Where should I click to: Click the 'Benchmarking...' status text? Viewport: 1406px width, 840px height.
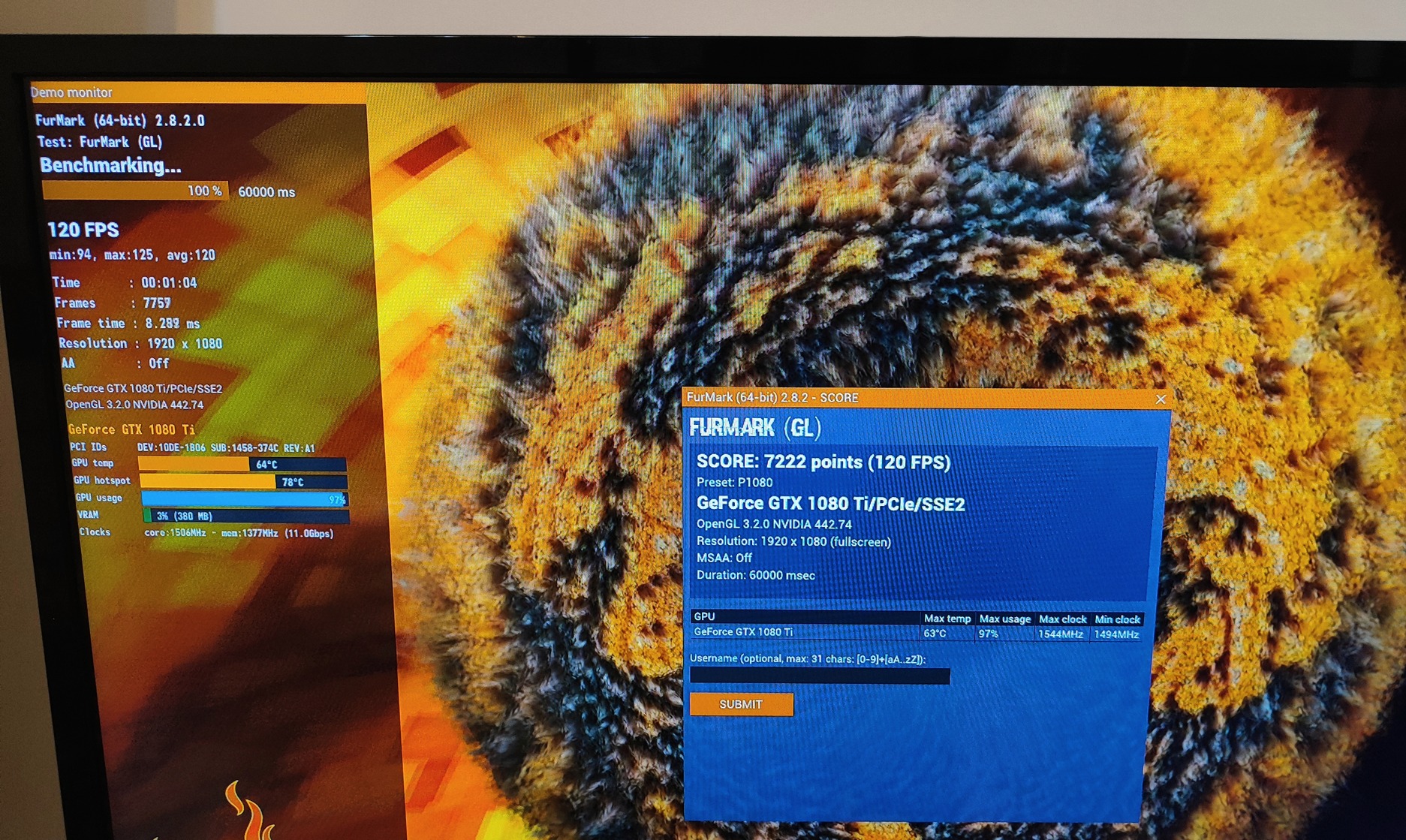pos(110,166)
